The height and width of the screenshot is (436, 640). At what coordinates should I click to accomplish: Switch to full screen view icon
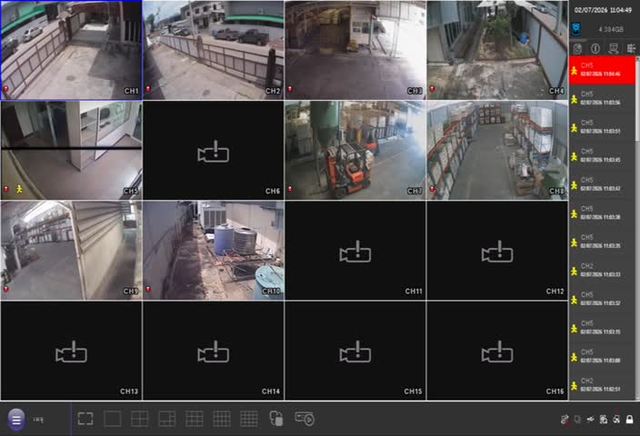[85, 418]
